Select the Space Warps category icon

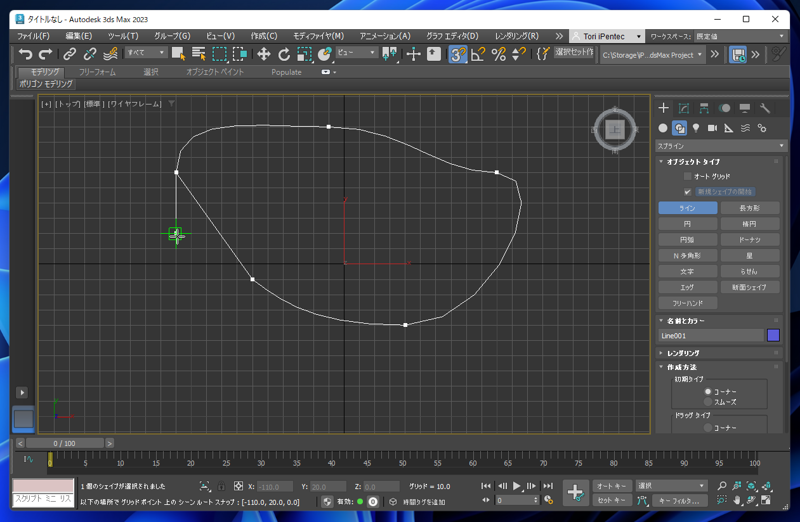[745, 128]
